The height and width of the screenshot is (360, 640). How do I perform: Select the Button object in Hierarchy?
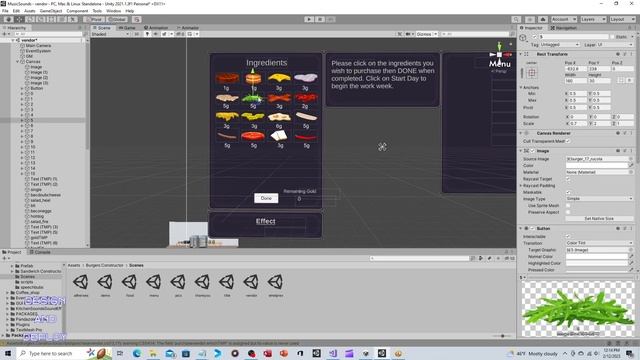pos(36,88)
